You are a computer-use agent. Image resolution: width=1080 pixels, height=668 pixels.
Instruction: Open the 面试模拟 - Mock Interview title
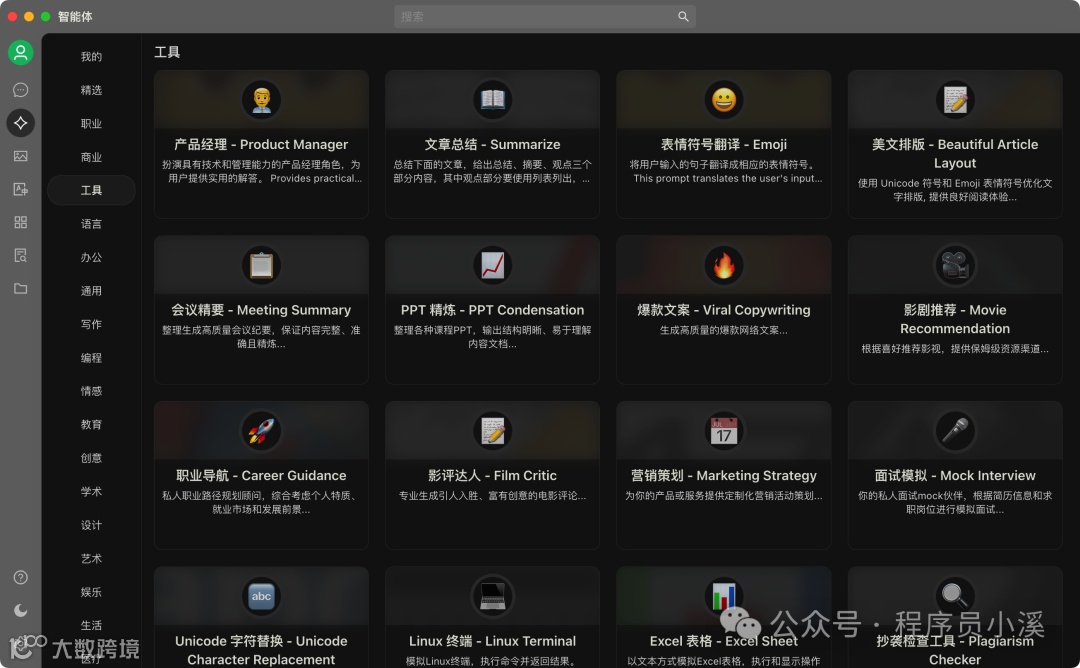pos(955,476)
